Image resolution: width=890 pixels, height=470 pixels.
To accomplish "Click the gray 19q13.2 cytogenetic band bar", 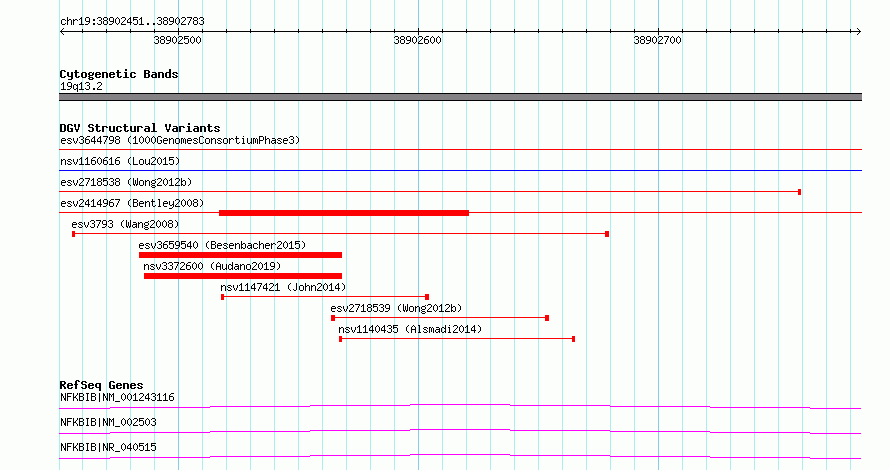I will [x=460, y=97].
